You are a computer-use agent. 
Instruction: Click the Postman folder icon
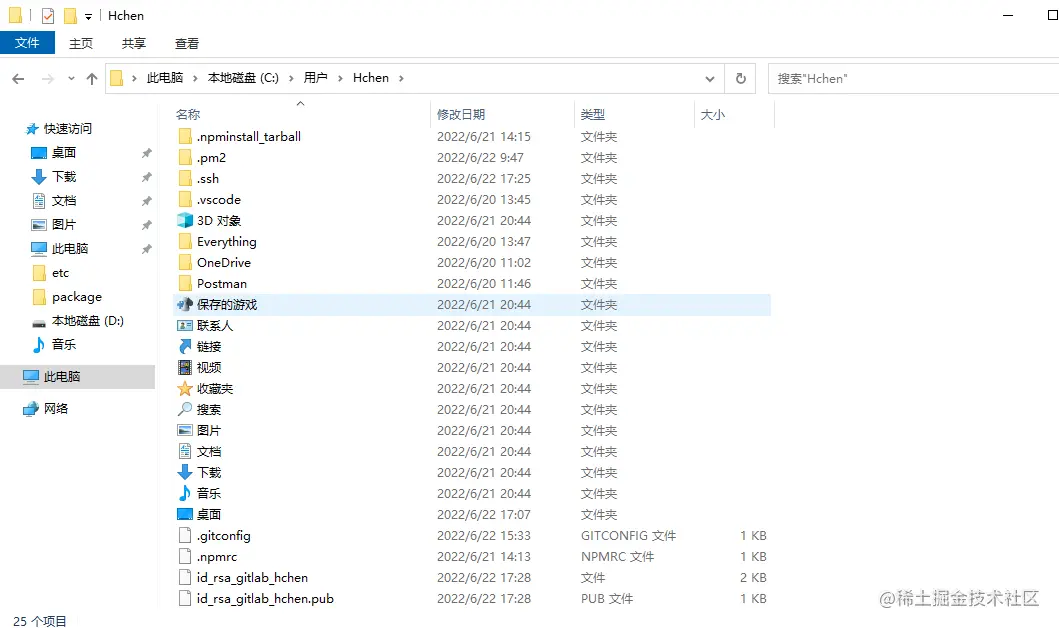pos(184,284)
